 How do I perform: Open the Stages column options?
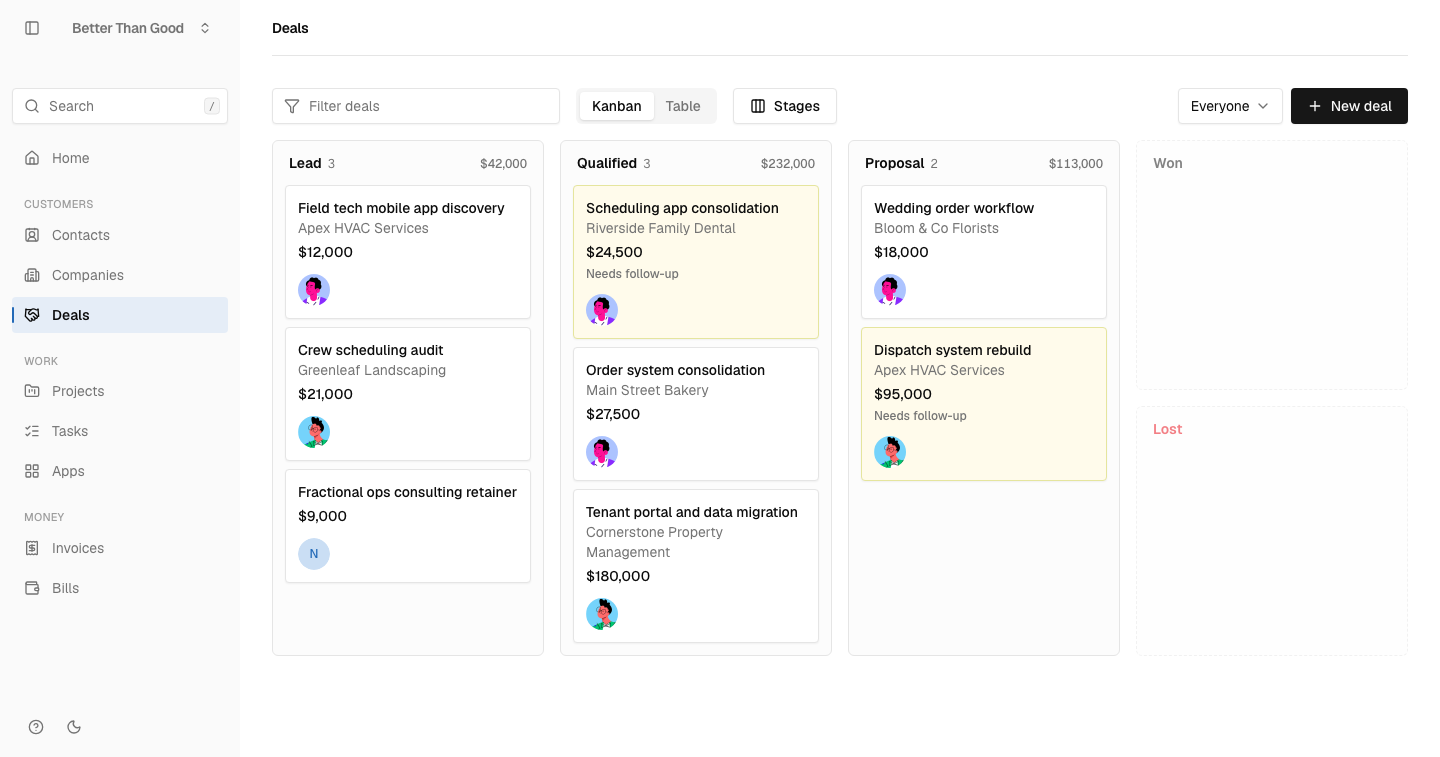click(x=785, y=106)
